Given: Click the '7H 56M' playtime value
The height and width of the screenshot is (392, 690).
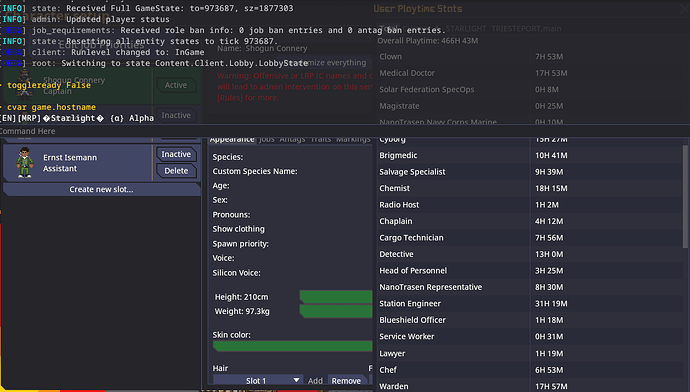Looking at the screenshot, I should [x=549, y=238].
